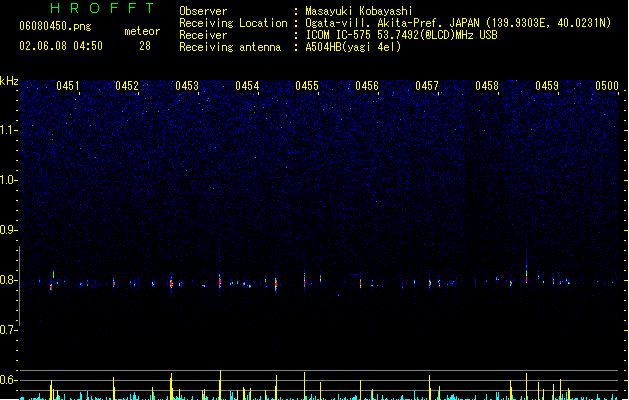Click the 0457 time marker
The width and height of the screenshot is (629, 400).
(427, 86)
